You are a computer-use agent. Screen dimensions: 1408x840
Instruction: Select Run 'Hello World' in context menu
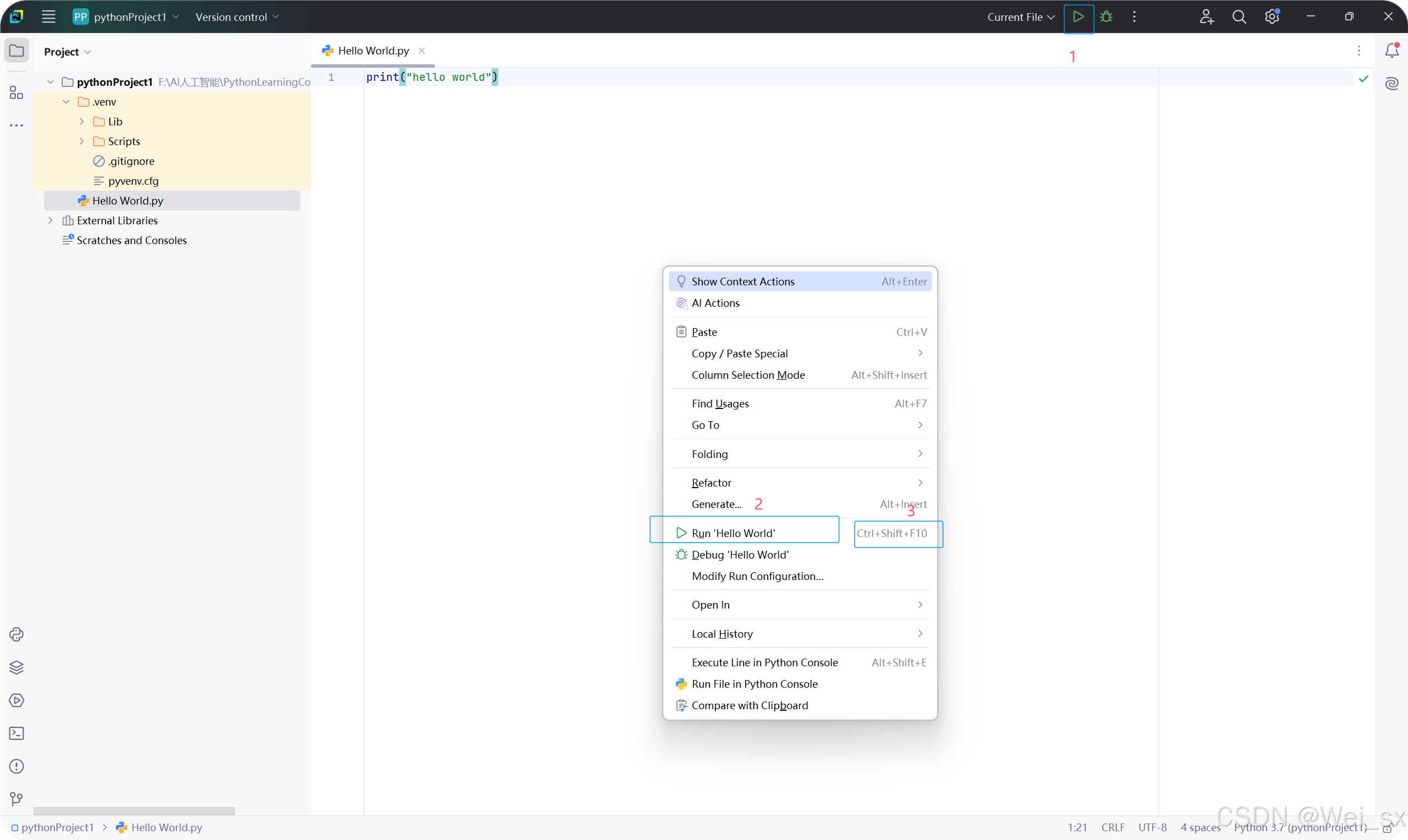[733, 533]
